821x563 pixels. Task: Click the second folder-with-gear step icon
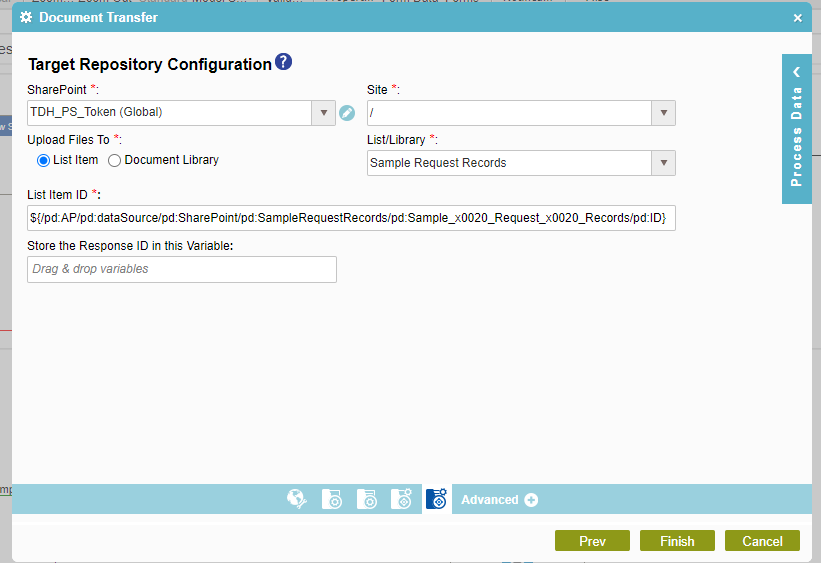pos(367,500)
